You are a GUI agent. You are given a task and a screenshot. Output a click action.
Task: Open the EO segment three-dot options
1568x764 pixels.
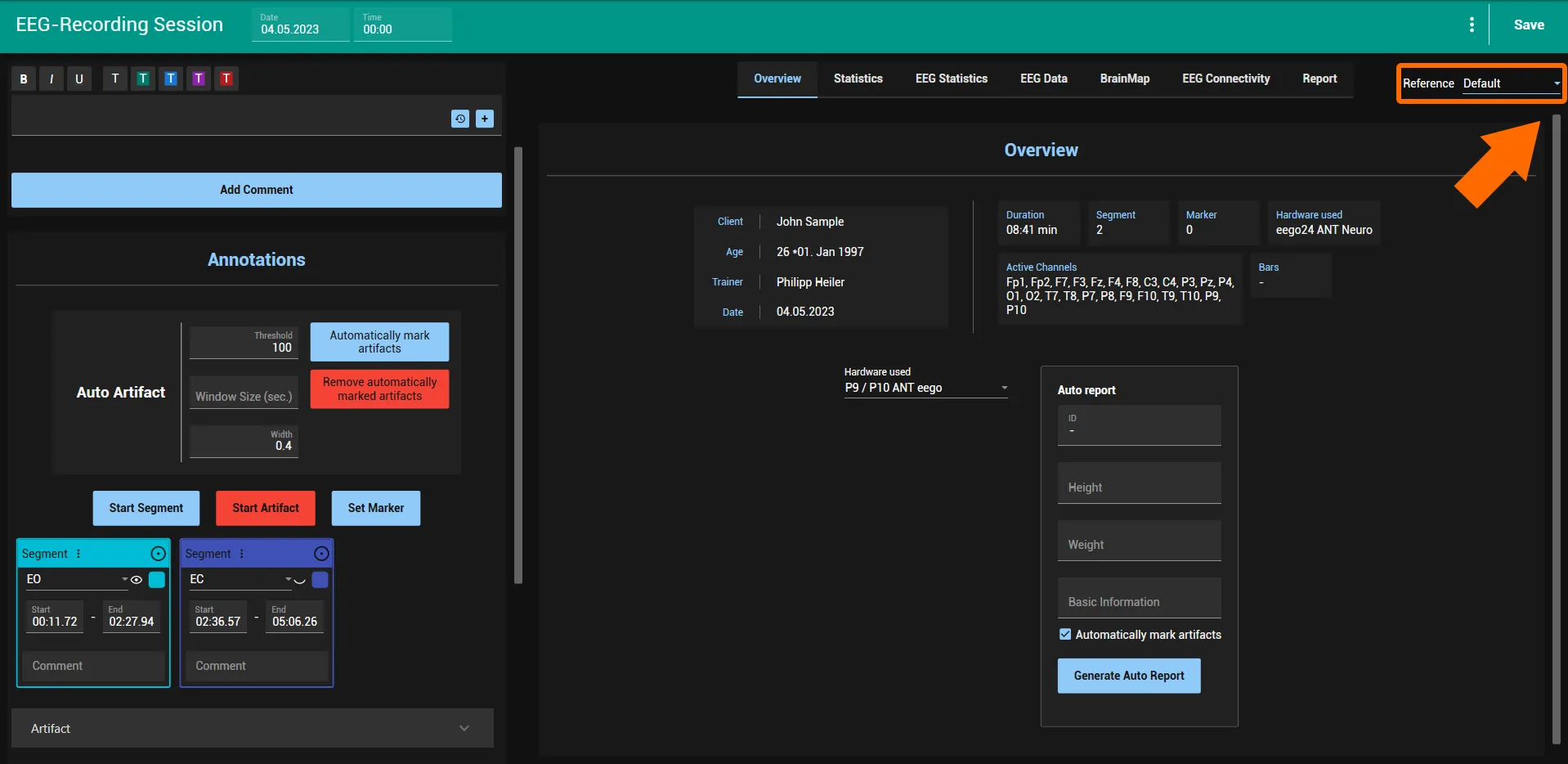tap(78, 554)
